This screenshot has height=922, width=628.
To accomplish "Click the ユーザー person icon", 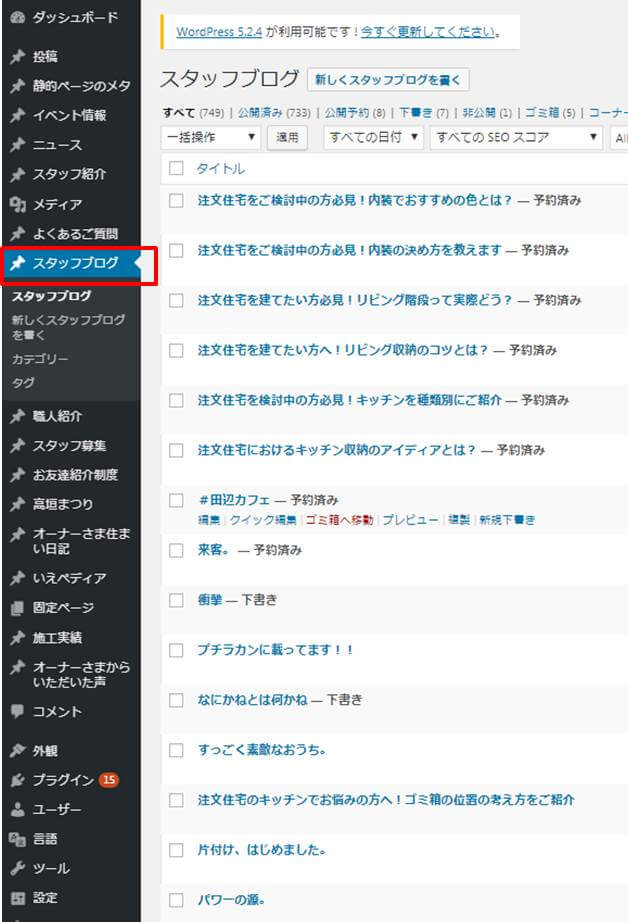I will pyautogui.click(x=17, y=810).
